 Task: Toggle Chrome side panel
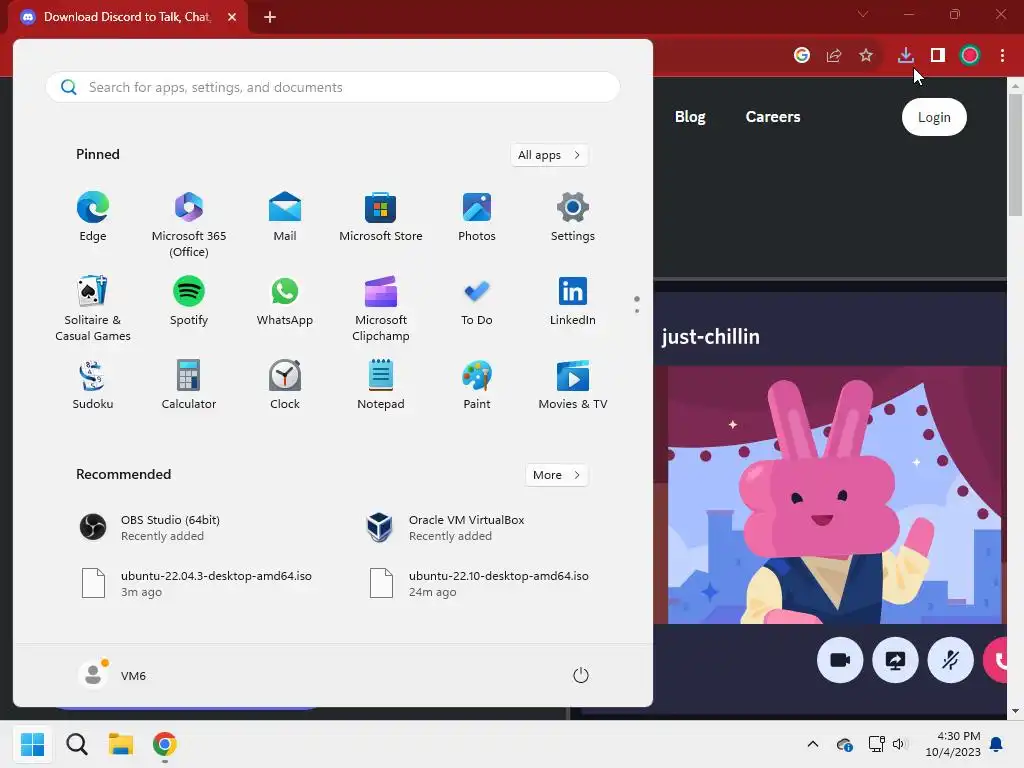coord(938,56)
